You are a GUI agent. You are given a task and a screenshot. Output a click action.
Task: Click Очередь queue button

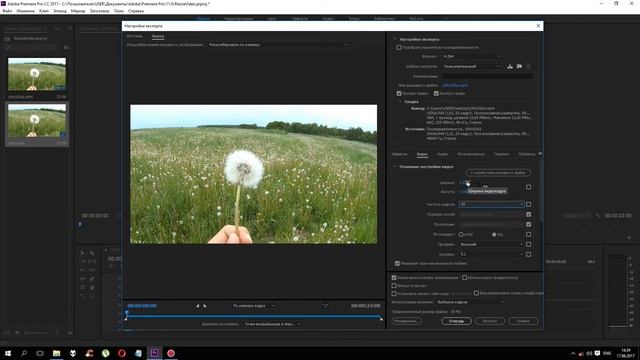pos(456,321)
